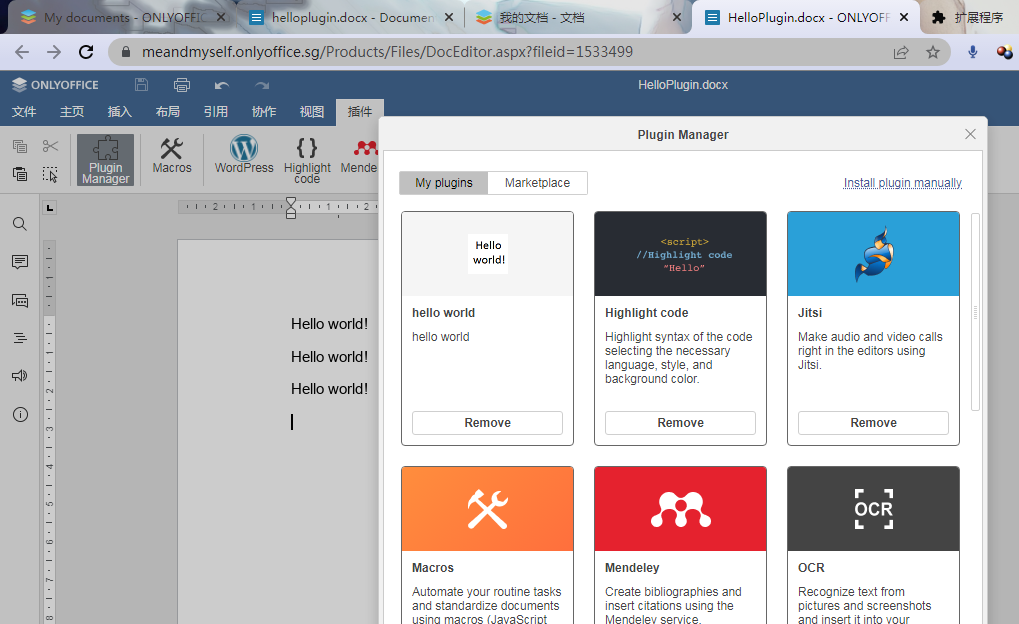This screenshot has width=1019, height=624.
Task: Switch to 扩展程序 browser tab
Action: (968, 18)
